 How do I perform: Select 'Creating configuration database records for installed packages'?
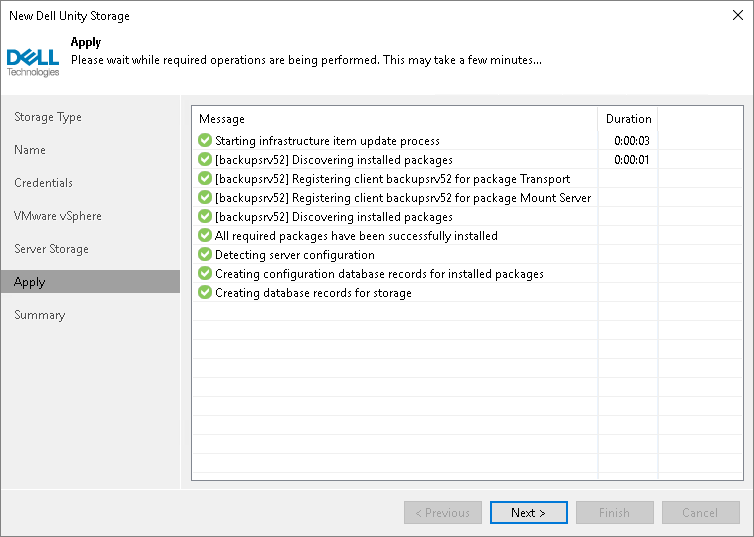tap(379, 274)
